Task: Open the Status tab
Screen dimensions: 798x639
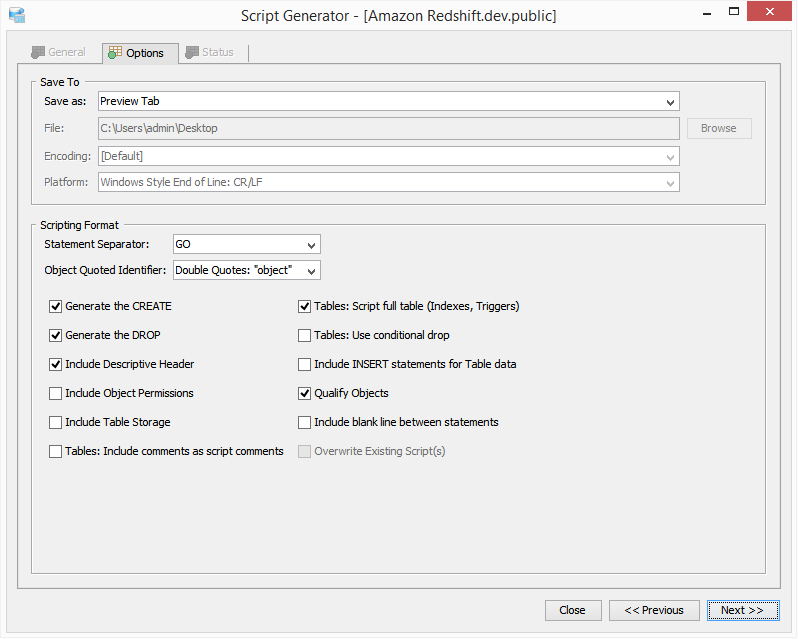Action: pyautogui.click(x=209, y=52)
